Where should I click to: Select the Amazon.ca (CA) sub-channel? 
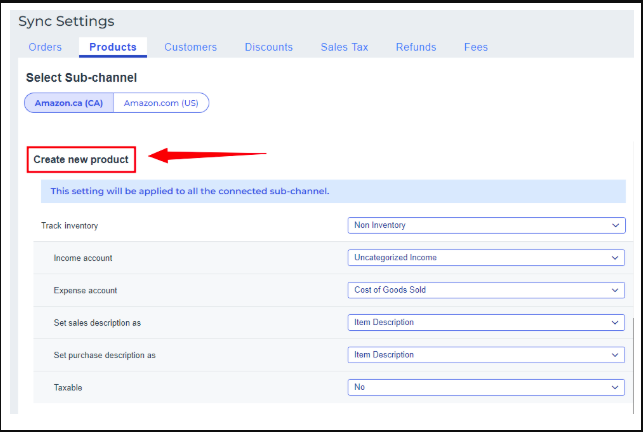pyautogui.click(x=70, y=103)
